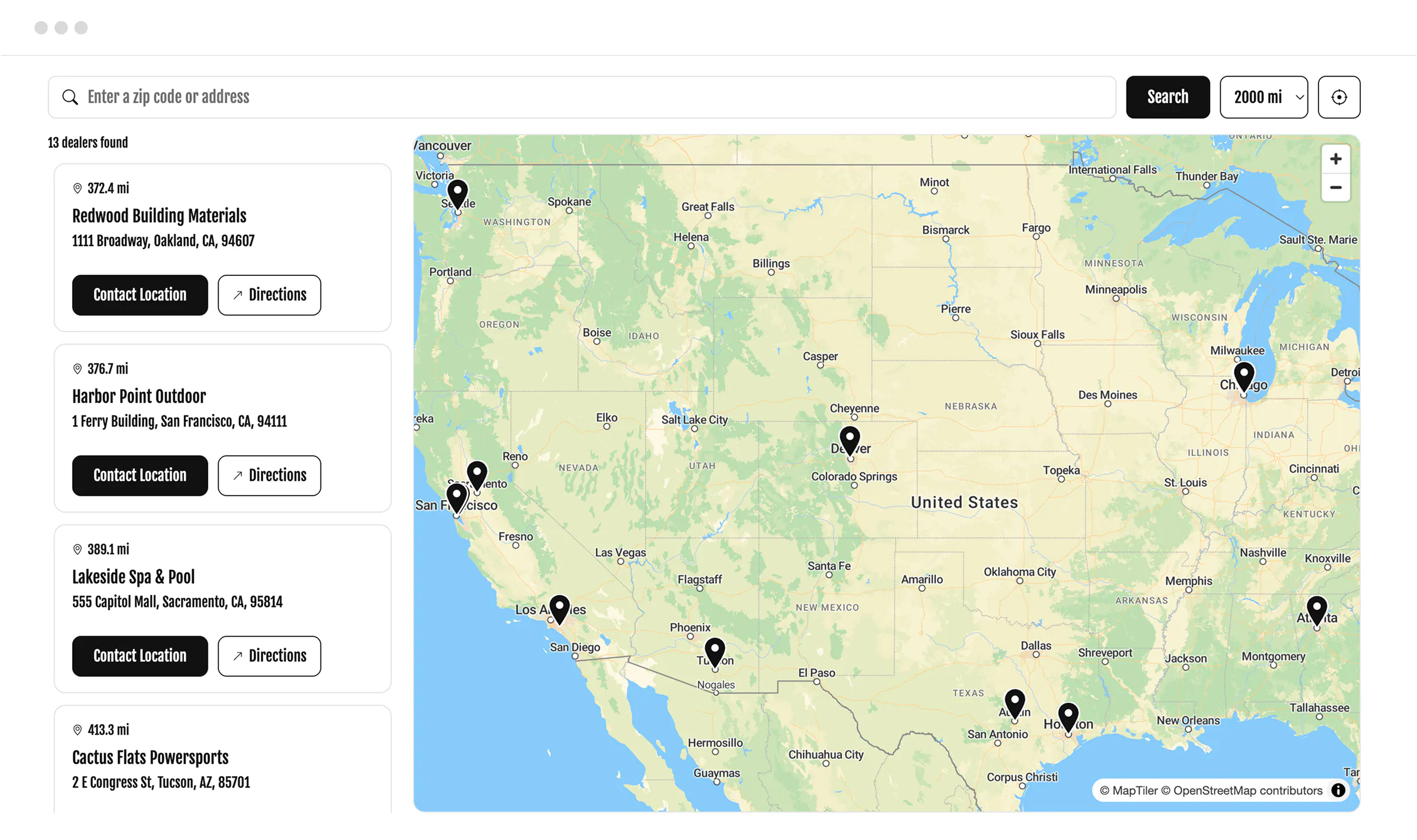The width and height of the screenshot is (1417, 840).
Task: Click the search magnifier icon
Action: pyautogui.click(x=70, y=97)
